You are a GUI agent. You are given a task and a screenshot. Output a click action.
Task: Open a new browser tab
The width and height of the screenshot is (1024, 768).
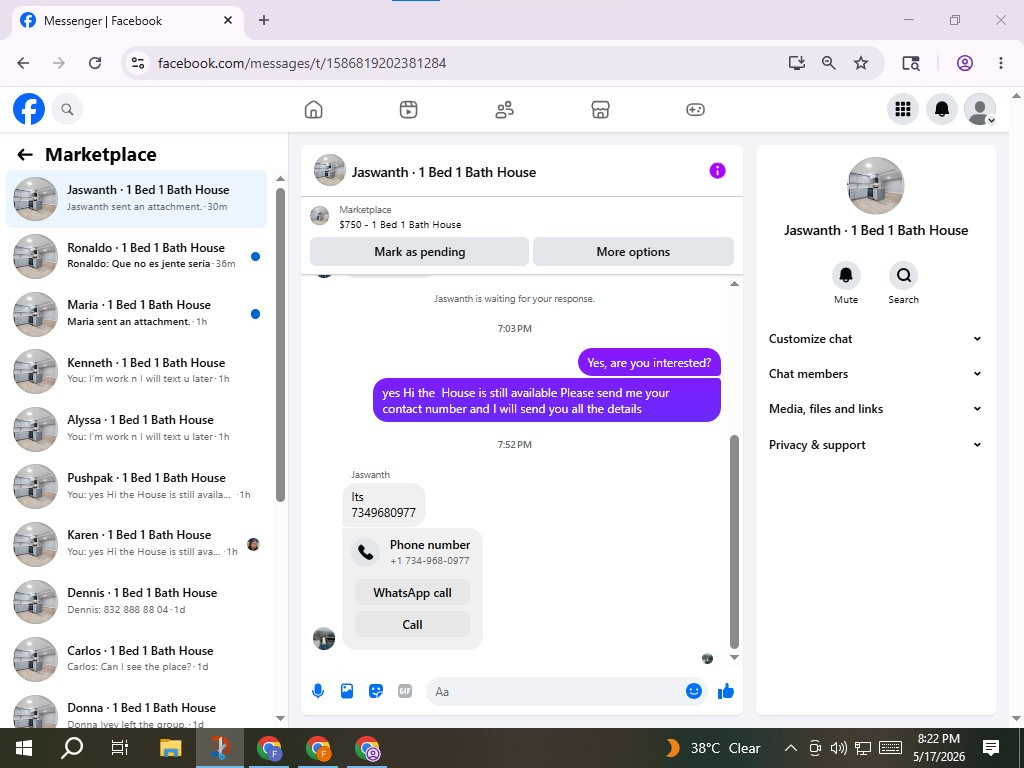coord(264,20)
